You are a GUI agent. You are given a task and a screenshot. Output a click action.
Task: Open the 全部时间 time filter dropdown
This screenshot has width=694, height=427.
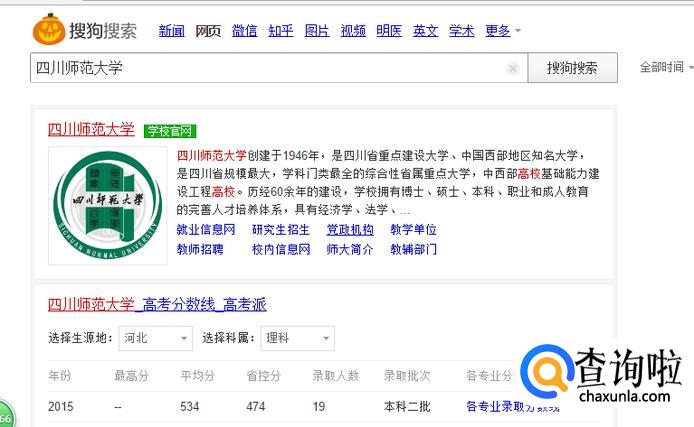(x=666, y=67)
